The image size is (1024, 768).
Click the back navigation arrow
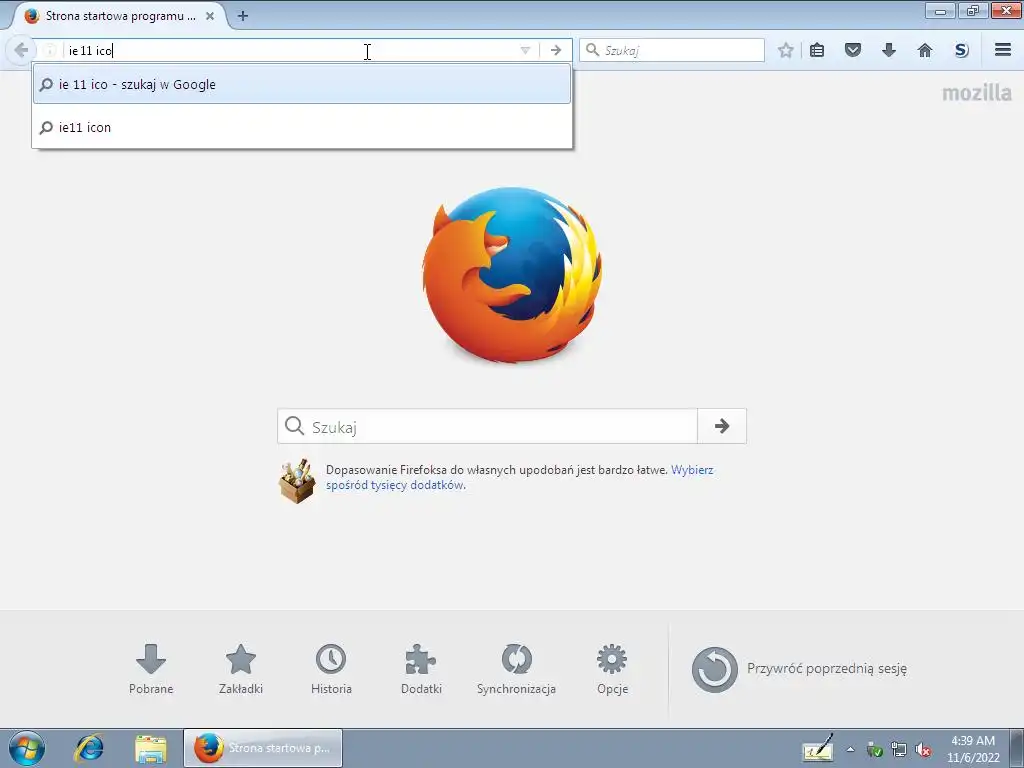tap(20, 50)
